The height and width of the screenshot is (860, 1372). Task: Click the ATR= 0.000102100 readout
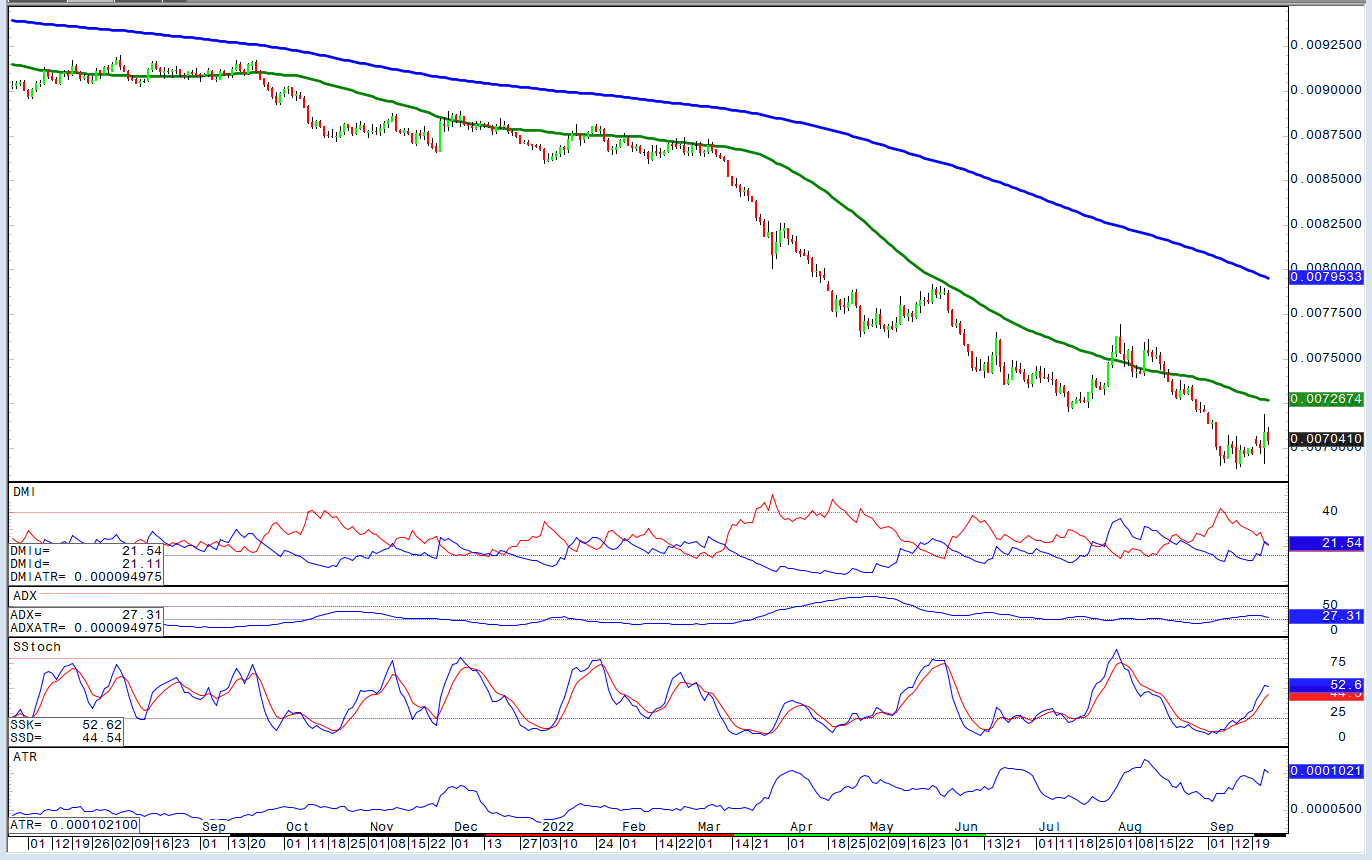[74, 825]
